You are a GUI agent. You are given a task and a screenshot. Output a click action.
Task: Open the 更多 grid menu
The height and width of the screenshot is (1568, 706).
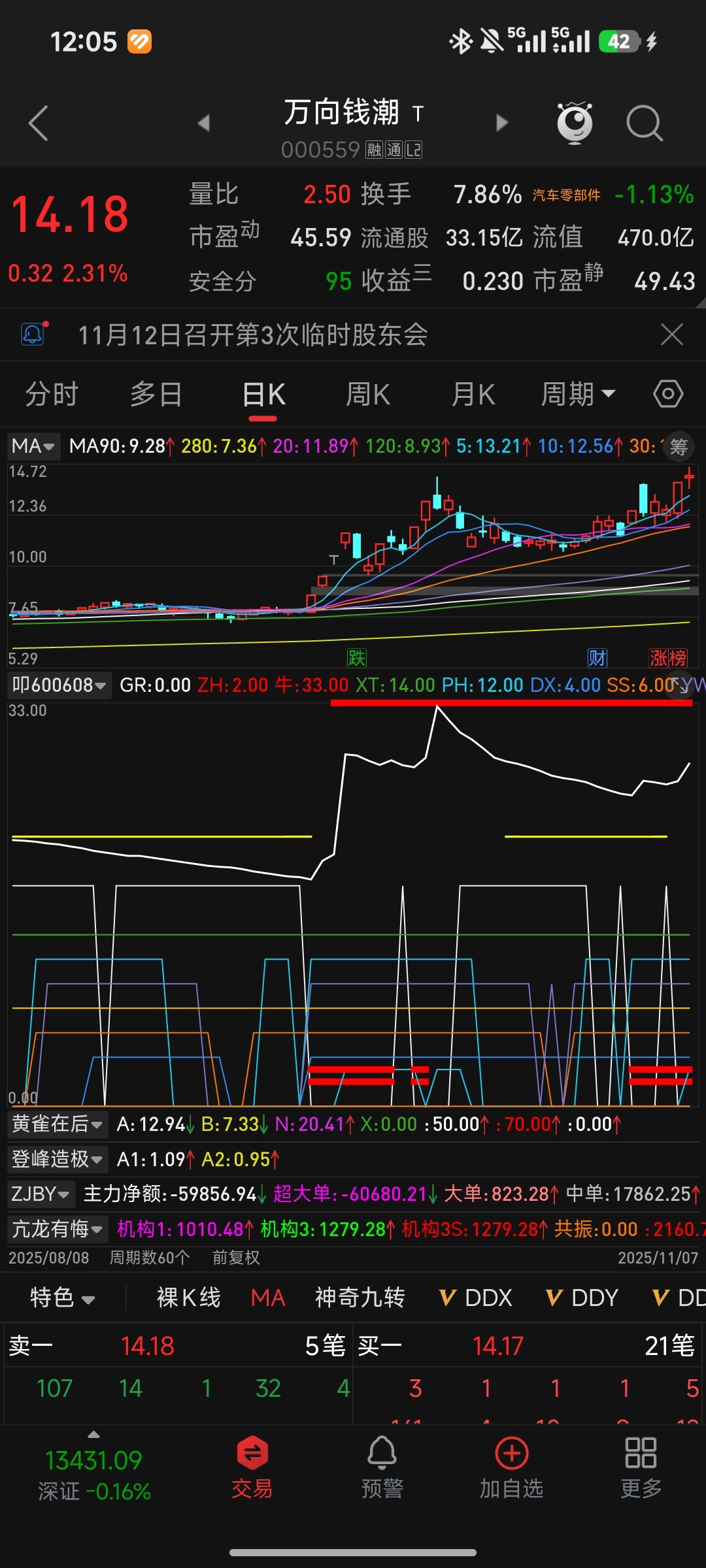click(641, 1467)
